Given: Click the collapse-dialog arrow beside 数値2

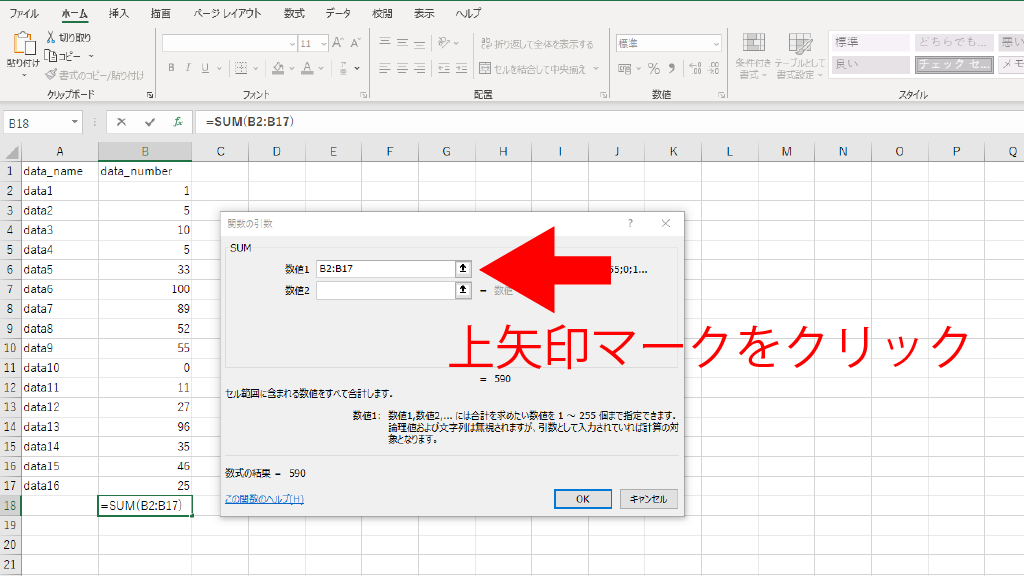Looking at the screenshot, I should 463,290.
